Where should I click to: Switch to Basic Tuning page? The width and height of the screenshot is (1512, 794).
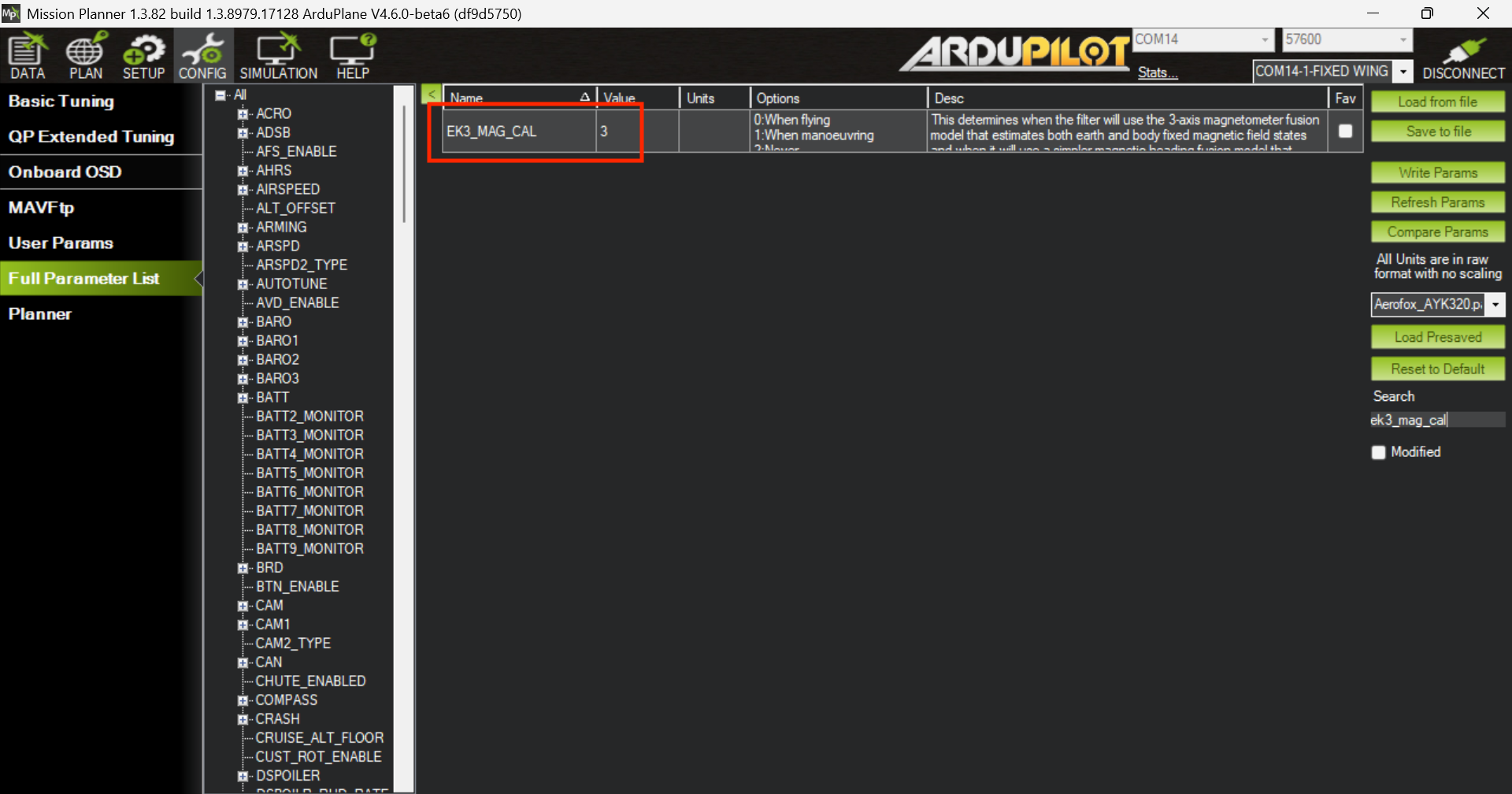[x=61, y=102]
